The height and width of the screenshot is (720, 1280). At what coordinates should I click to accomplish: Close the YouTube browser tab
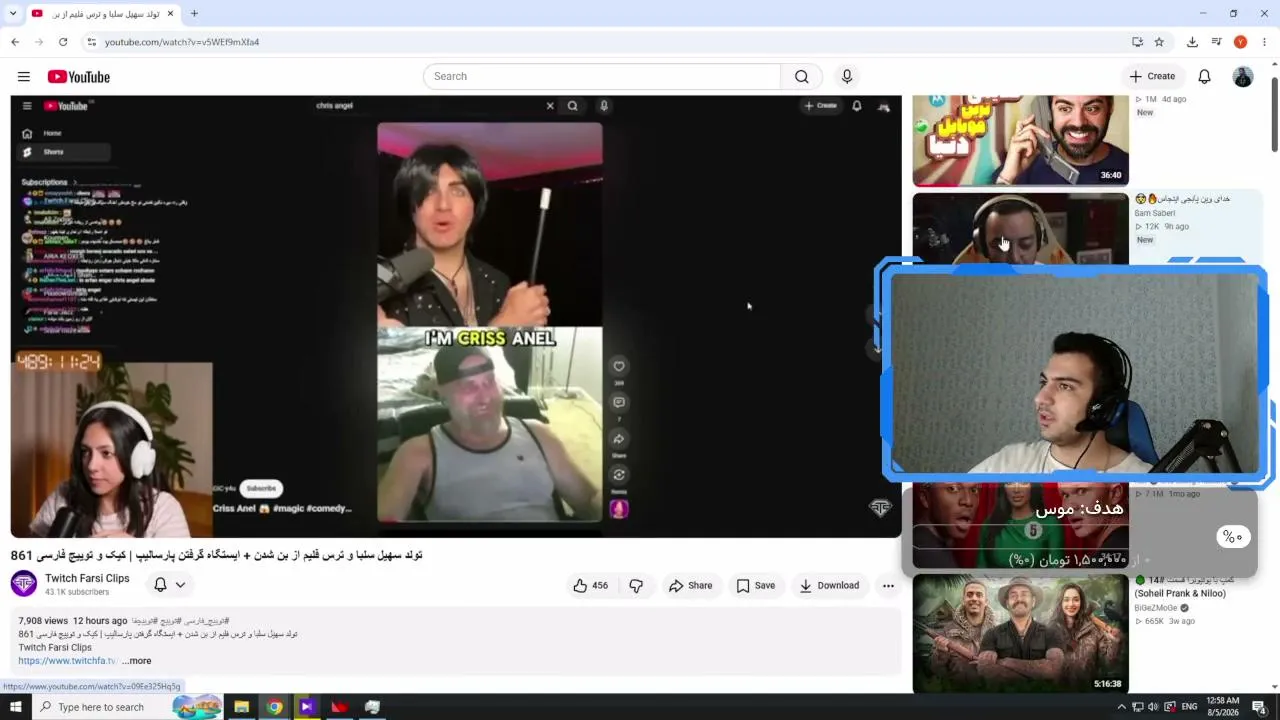(170, 13)
